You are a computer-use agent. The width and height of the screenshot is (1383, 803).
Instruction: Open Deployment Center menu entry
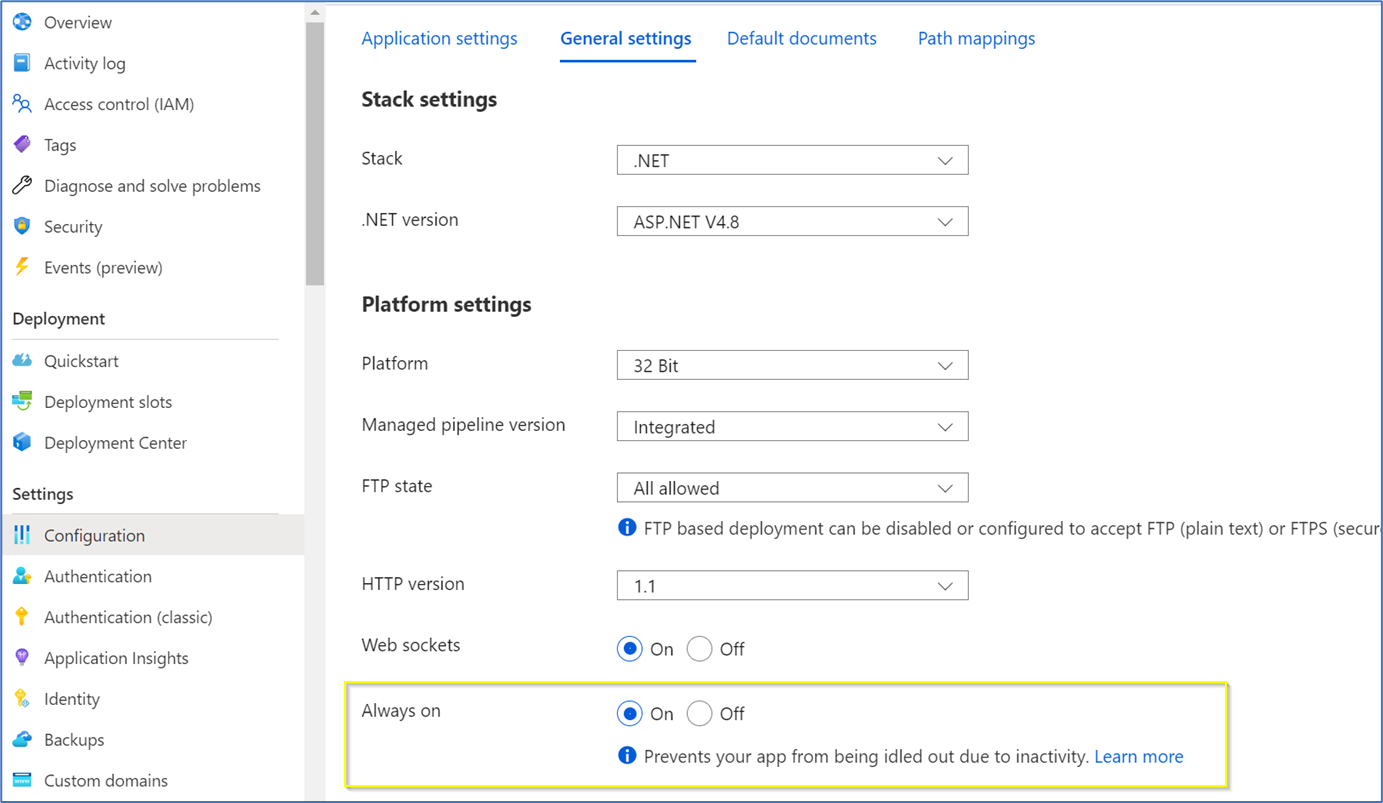pyautogui.click(x=115, y=443)
